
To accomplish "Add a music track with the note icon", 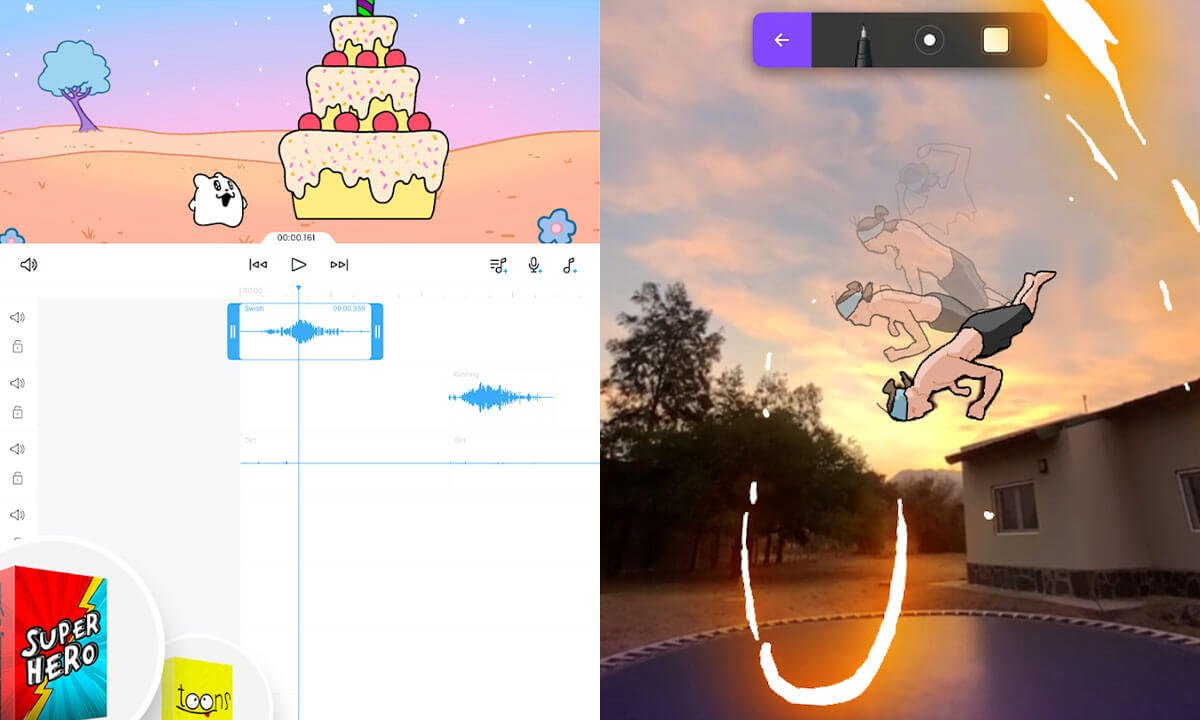I will click(569, 265).
